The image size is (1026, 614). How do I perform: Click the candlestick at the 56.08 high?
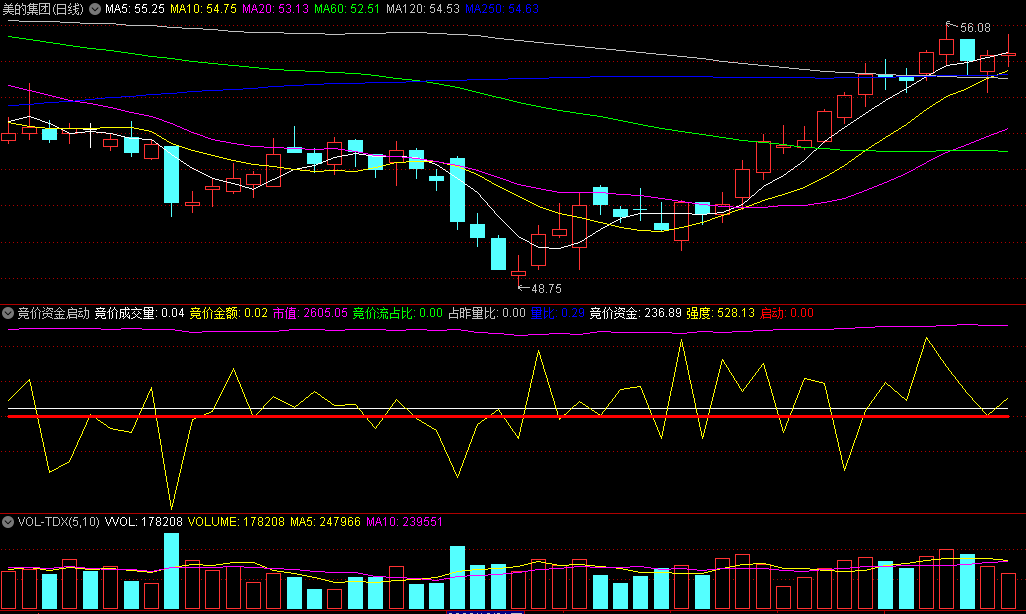(x=946, y=46)
